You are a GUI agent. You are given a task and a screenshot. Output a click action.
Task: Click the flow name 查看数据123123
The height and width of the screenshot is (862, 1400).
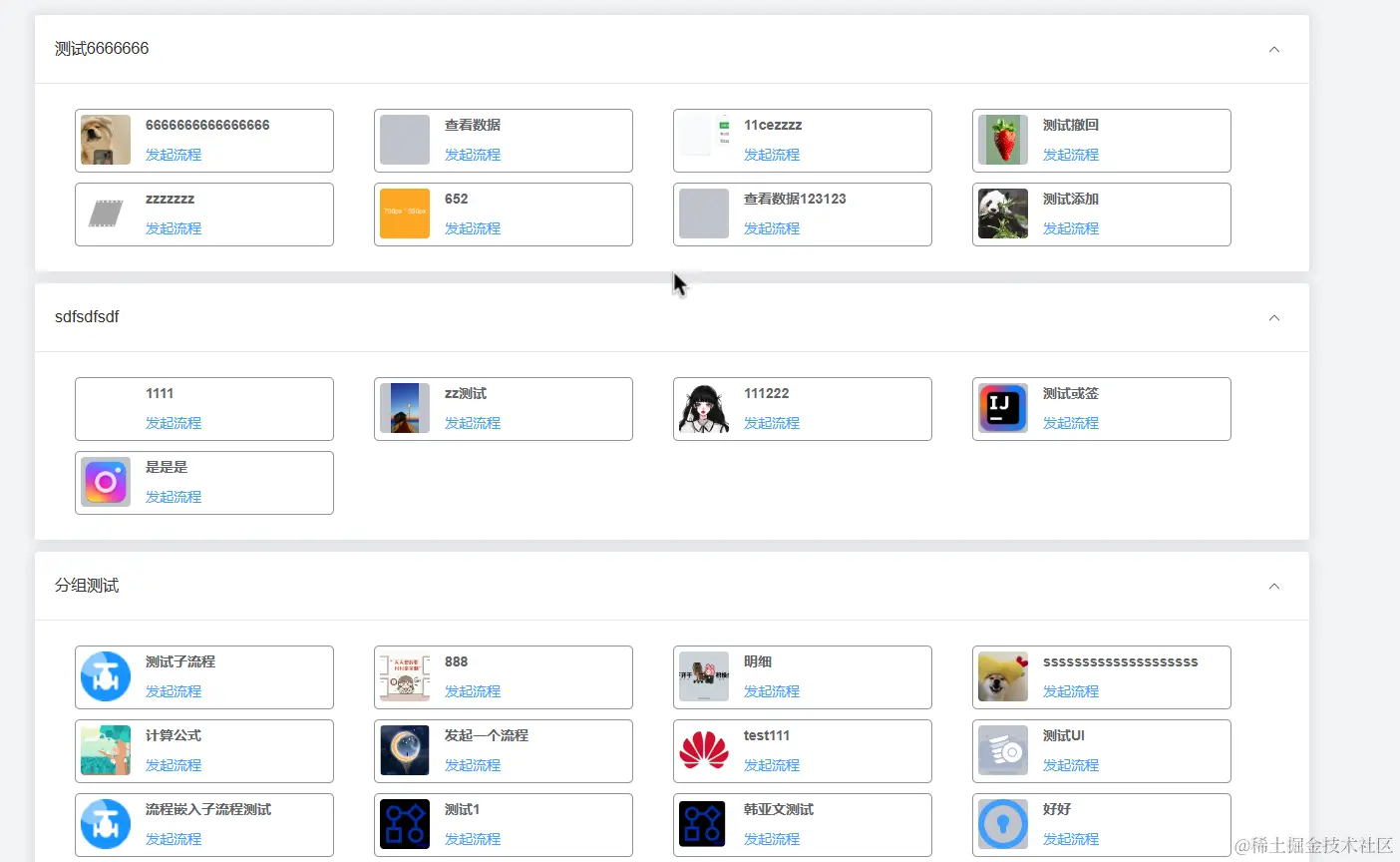[x=795, y=199]
